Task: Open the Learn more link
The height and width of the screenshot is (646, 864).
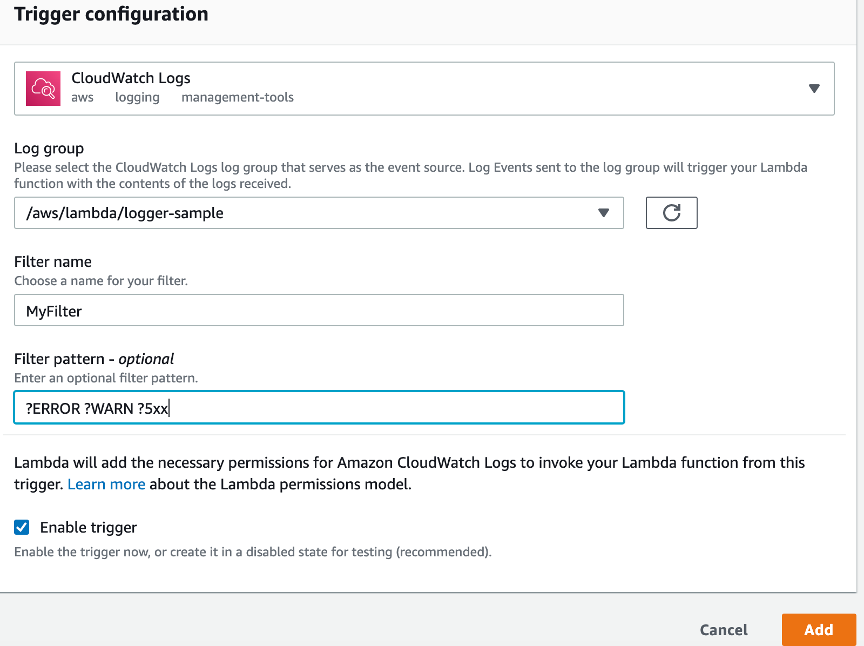Action: (x=106, y=483)
